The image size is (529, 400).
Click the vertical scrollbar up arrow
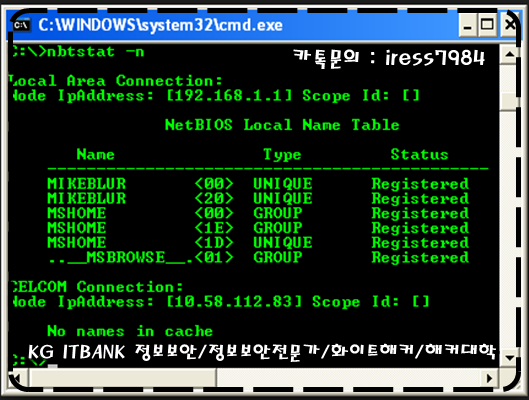[509, 54]
